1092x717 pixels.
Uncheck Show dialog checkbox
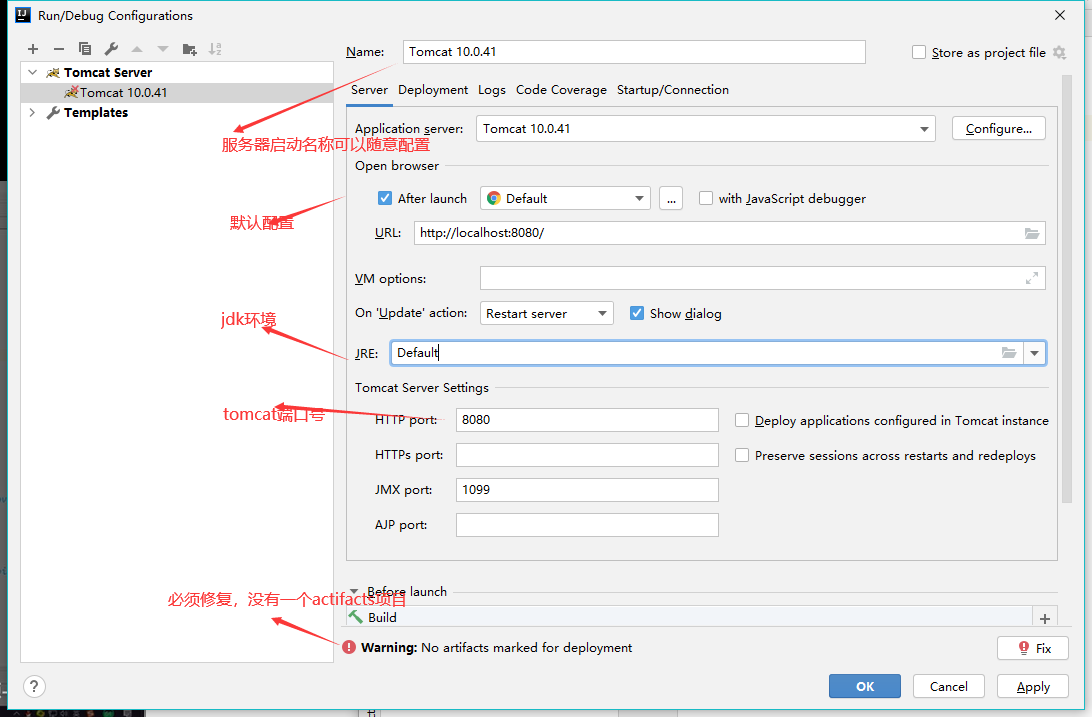pyautogui.click(x=637, y=313)
